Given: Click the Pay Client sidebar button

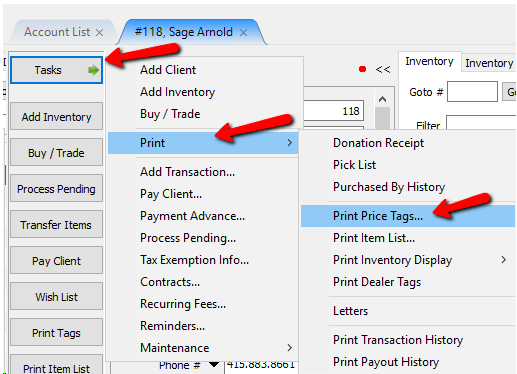Looking at the screenshot, I should (56, 260).
